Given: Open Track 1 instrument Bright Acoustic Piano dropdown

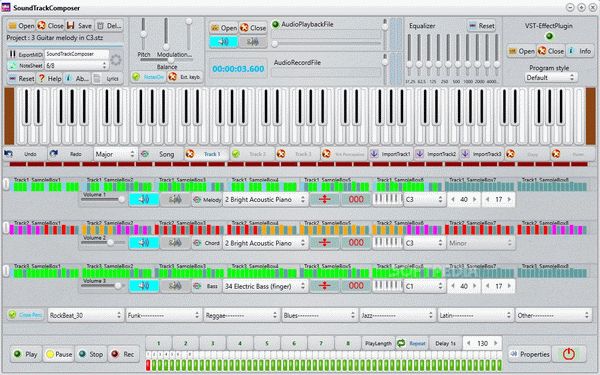Looking at the screenshot, I should point(265,199).
